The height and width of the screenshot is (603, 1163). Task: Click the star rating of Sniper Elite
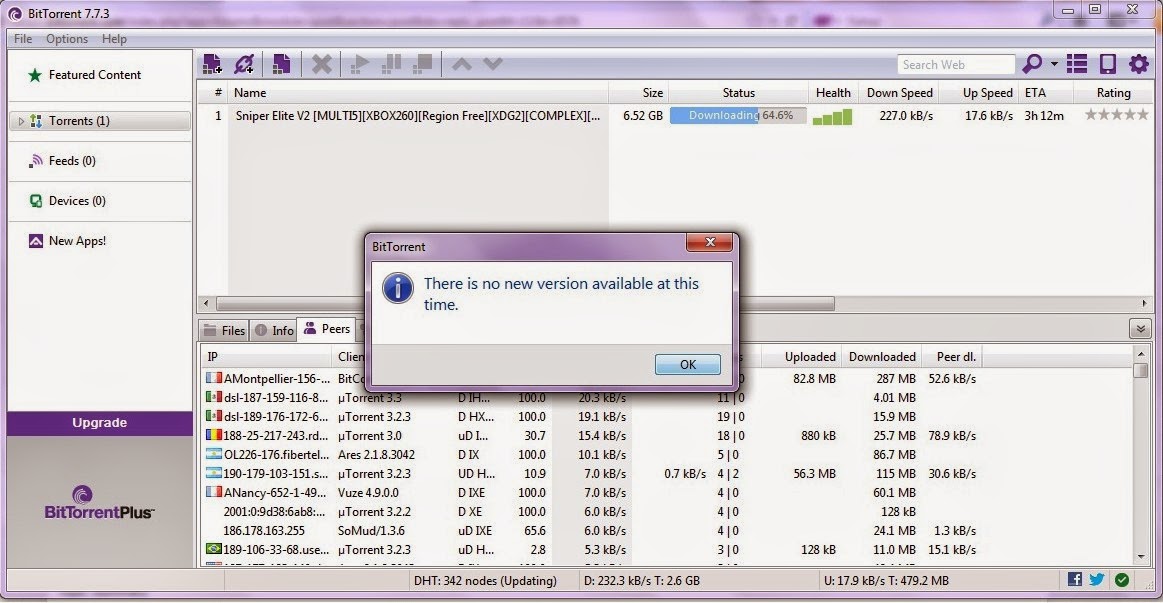coord(1116,115)
